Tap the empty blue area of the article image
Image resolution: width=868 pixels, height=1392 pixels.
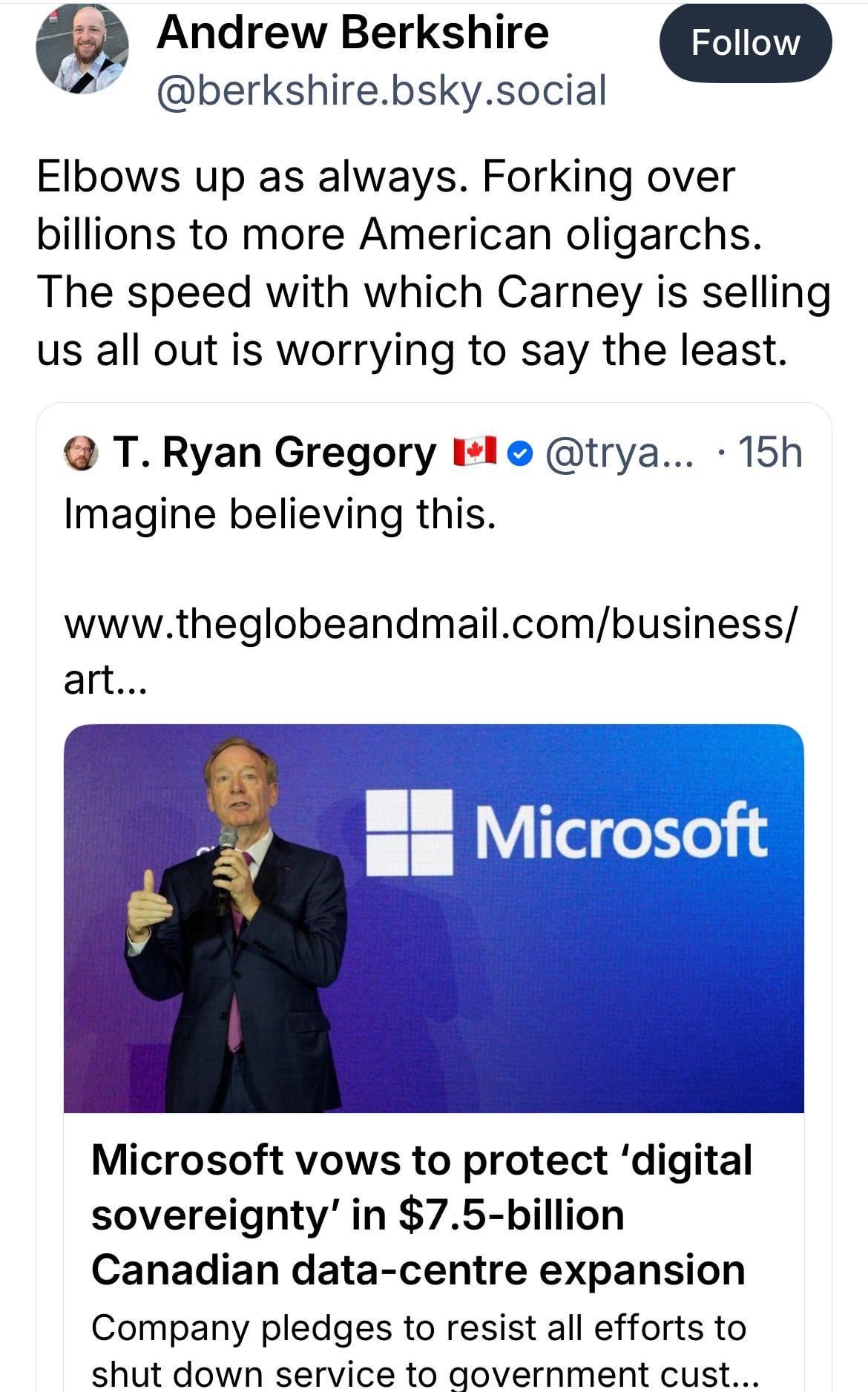point(594,1002)
